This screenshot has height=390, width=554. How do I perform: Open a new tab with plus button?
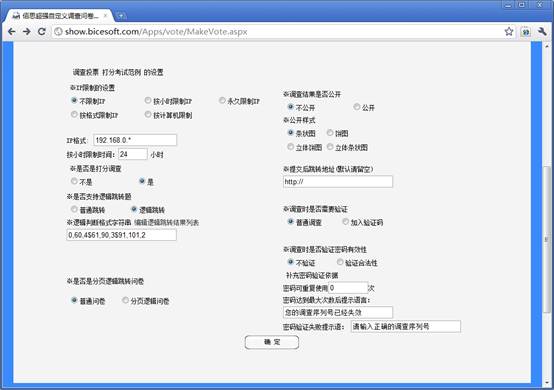click(x=120, y=16)
